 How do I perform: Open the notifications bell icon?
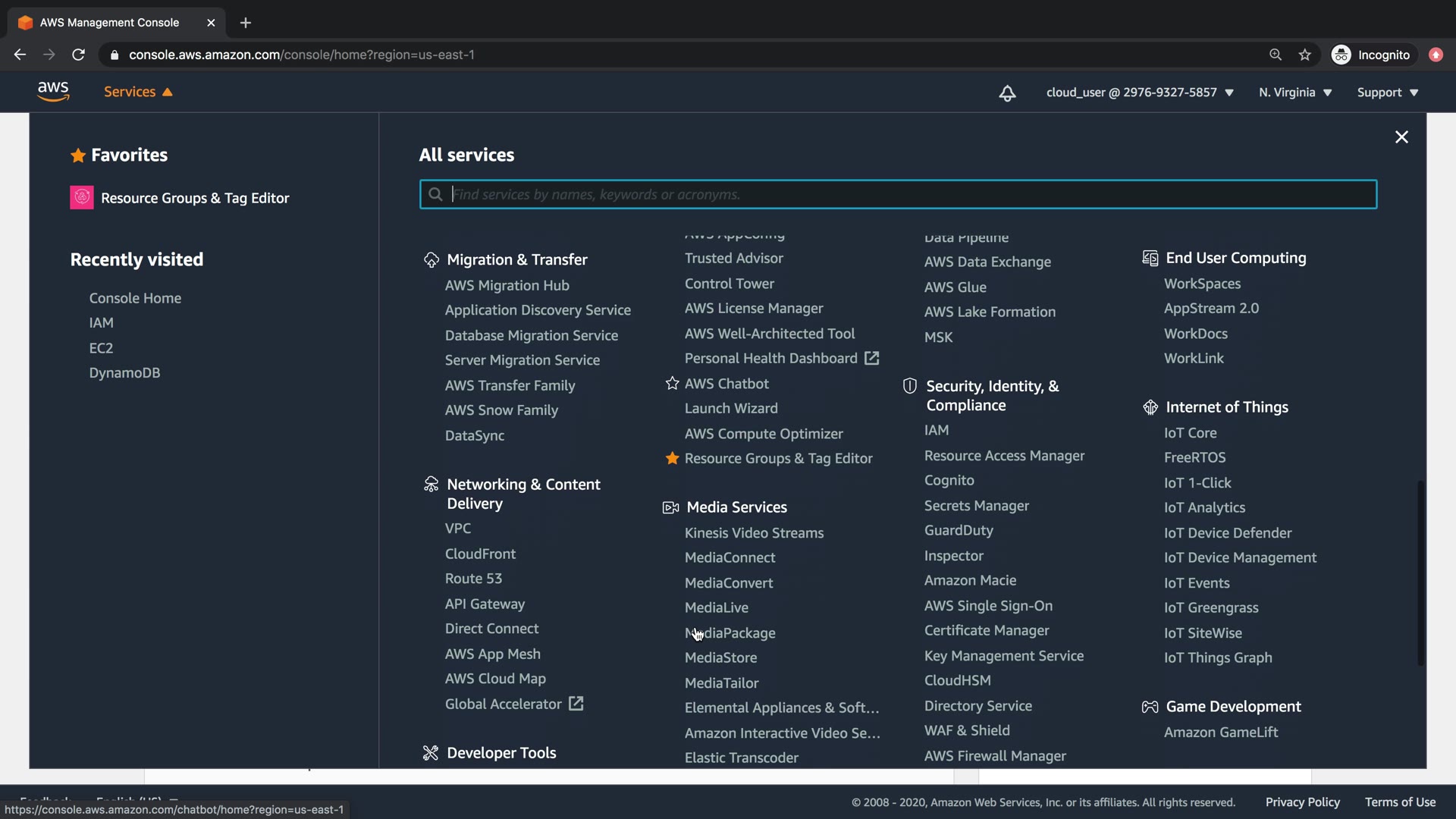pos(1007,93)
